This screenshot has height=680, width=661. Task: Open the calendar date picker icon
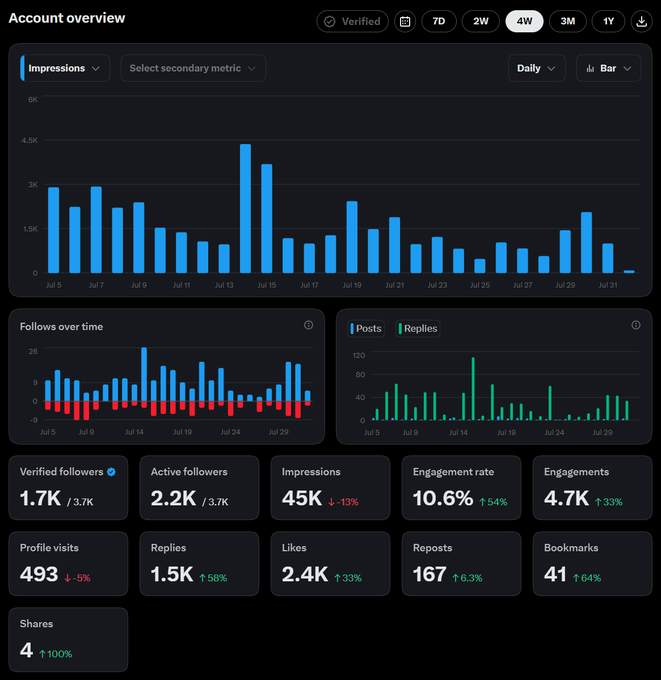405,21
